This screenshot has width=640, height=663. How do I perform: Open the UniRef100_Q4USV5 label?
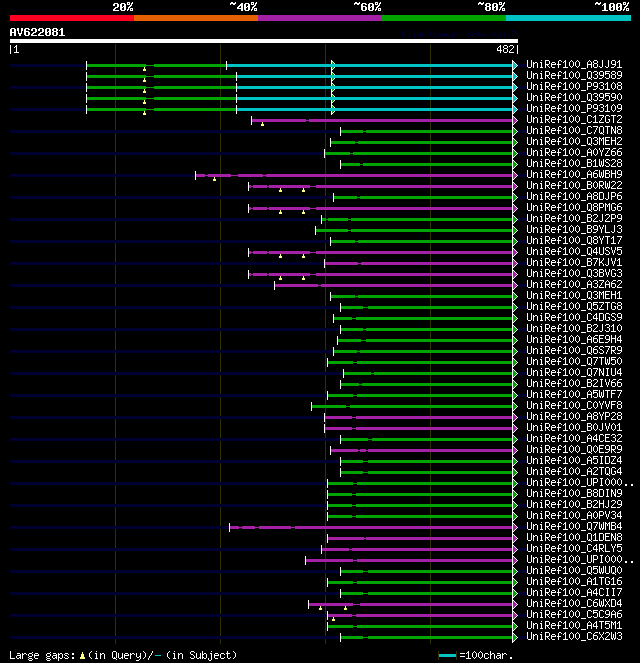pyautogui.click(x=574, y=252)
